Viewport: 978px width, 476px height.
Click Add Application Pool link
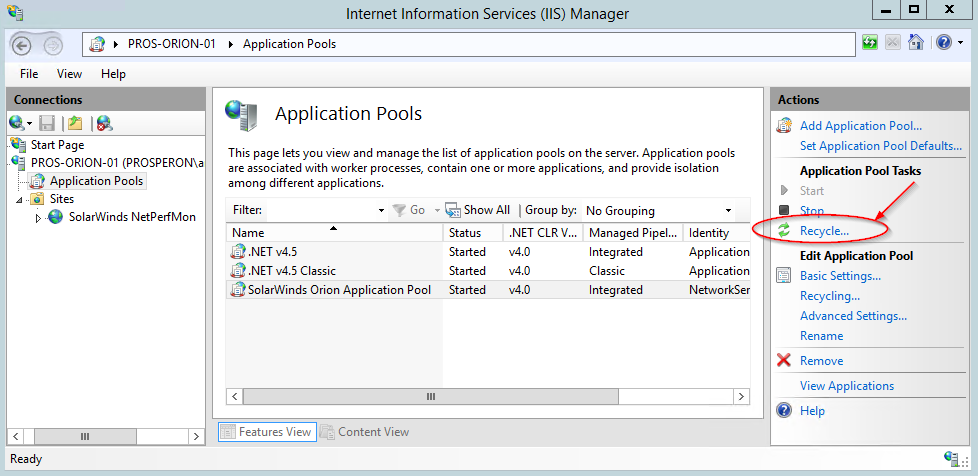(x=861, y=125)
